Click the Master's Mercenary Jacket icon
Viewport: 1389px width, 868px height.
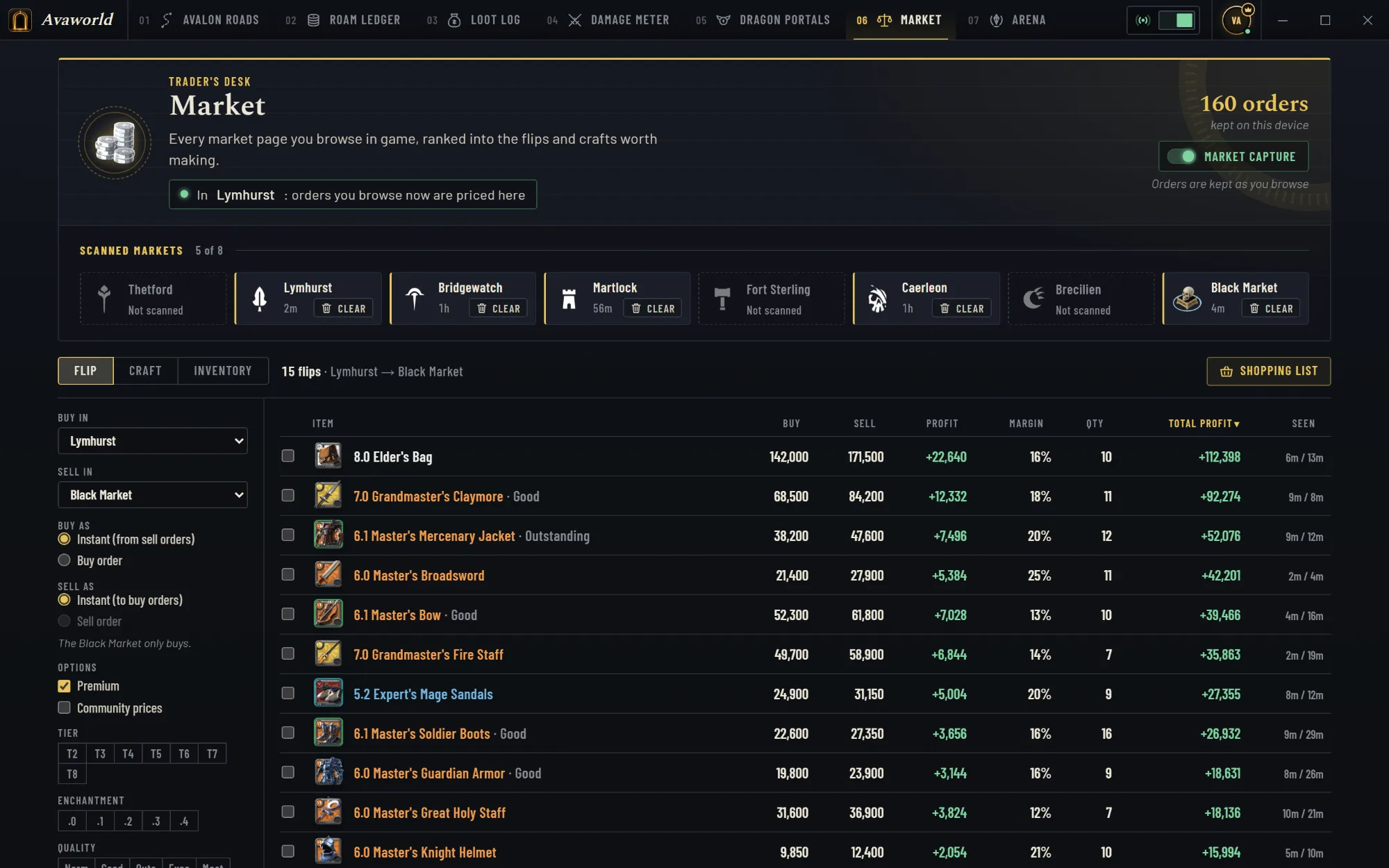tap(328, 535)
